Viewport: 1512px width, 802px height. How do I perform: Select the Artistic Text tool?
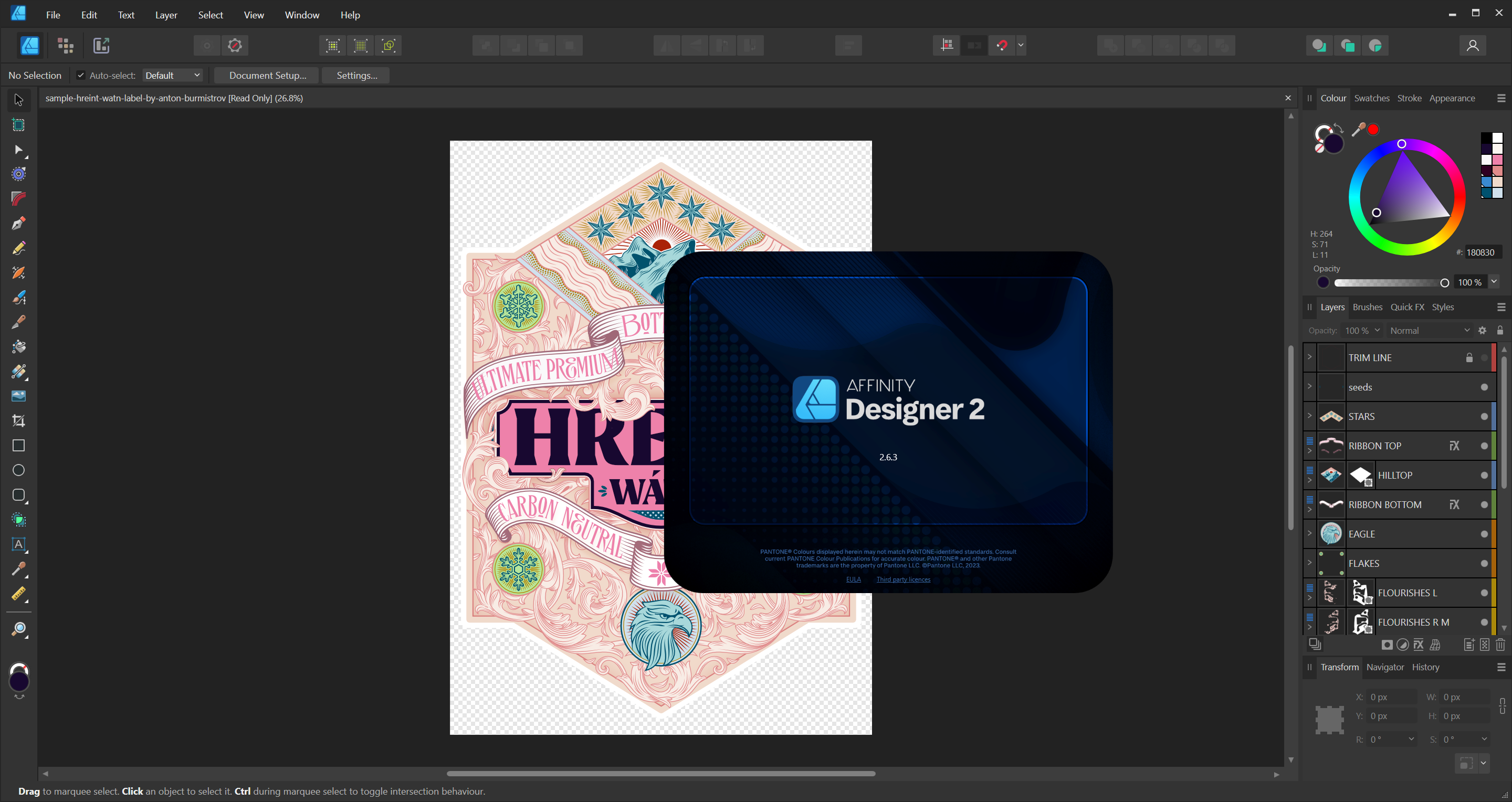[x=19, y=544]
